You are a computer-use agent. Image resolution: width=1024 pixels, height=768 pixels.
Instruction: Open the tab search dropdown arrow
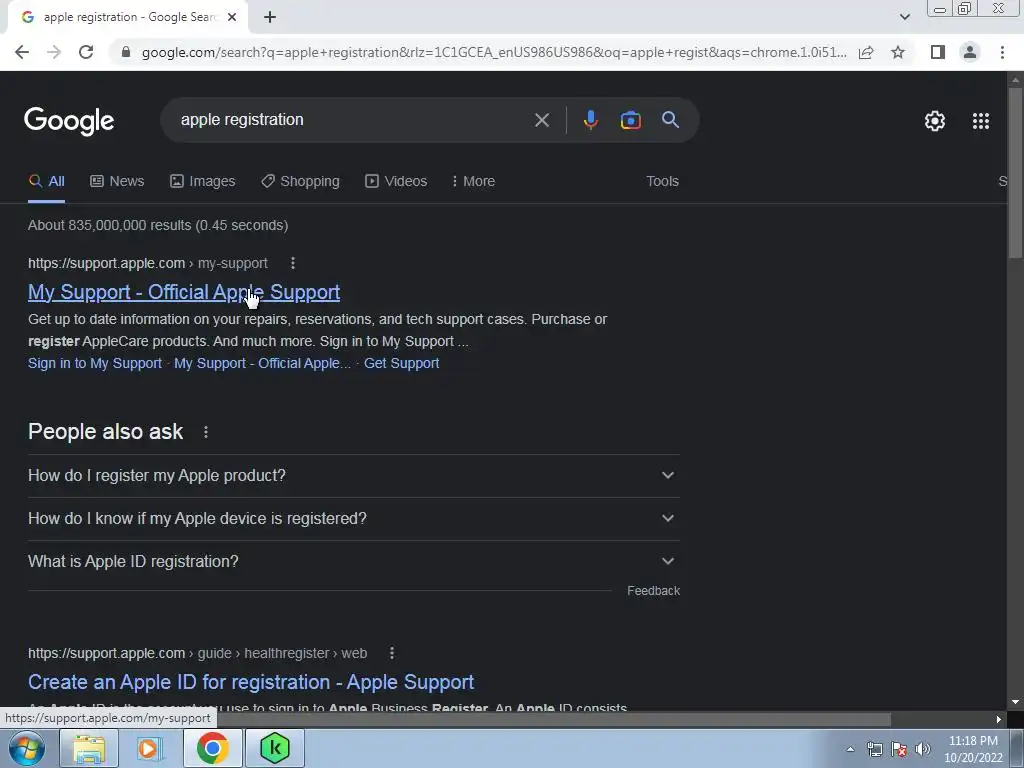pos(904,17)
